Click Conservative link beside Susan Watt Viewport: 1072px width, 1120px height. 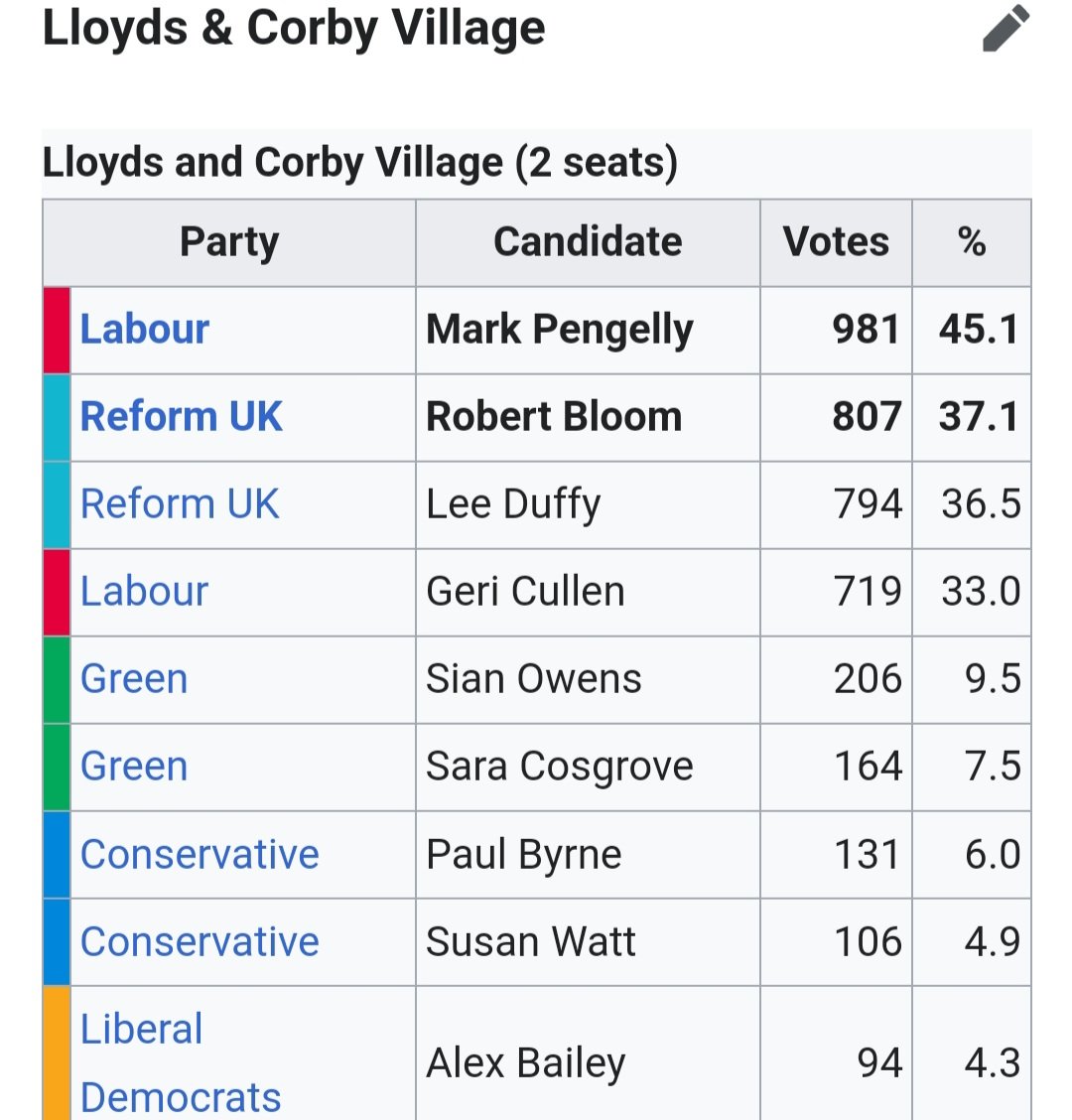click(200, 941)
